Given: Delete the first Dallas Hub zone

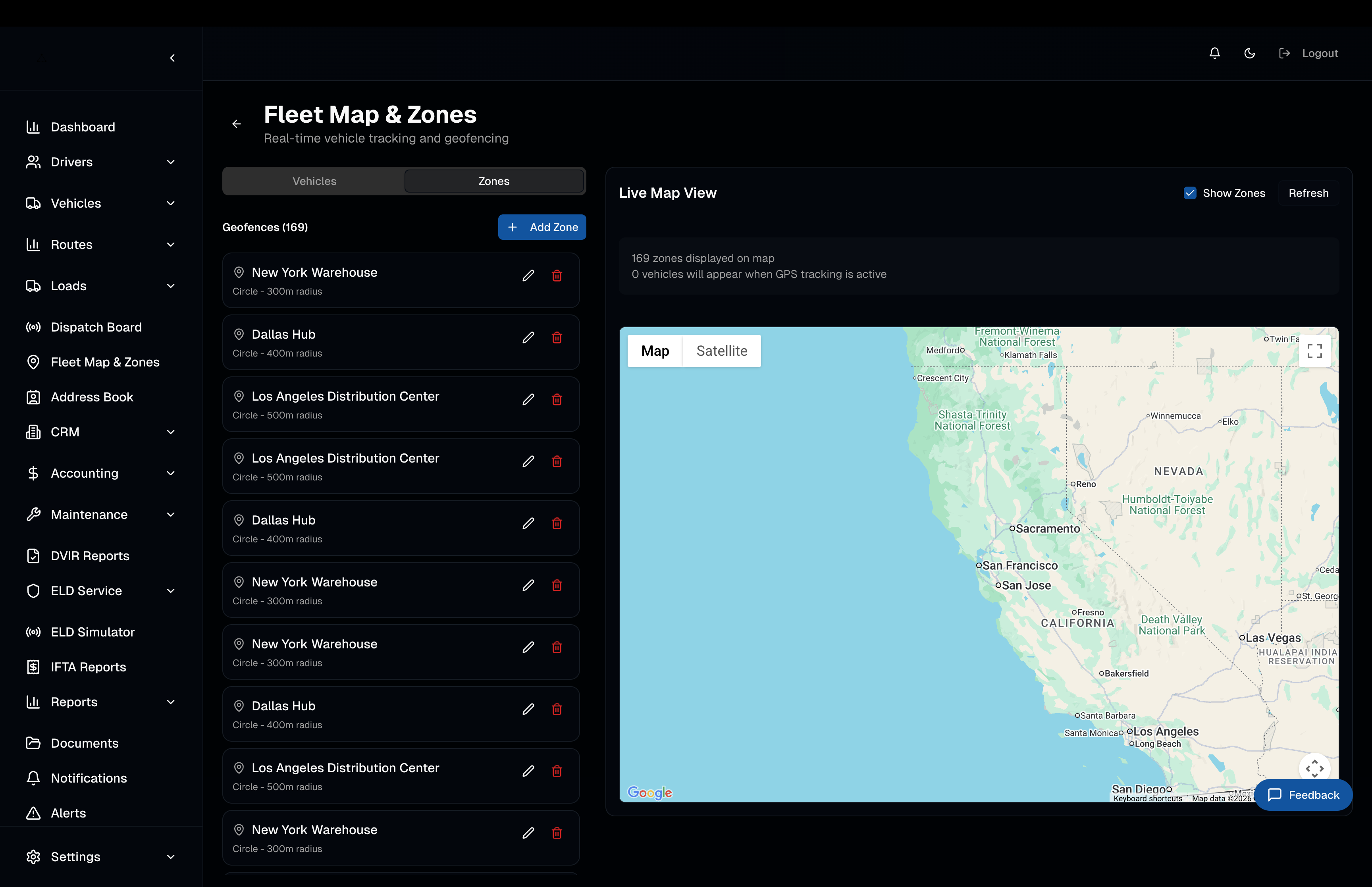Looking at the screenshot, I should click(x=557, y=337).
